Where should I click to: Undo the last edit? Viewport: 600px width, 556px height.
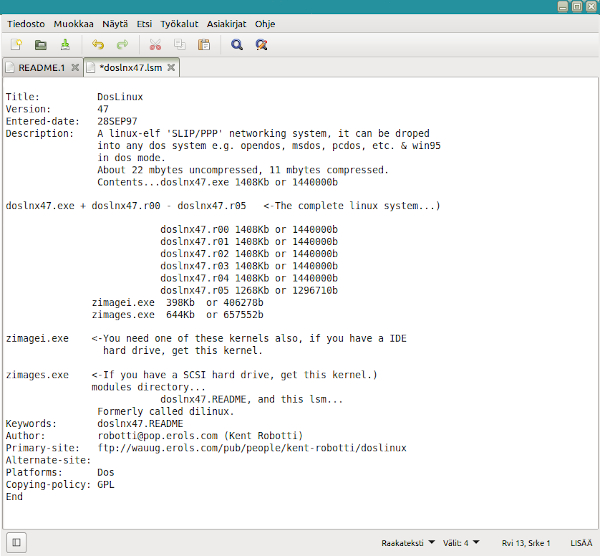coord(98,45)
